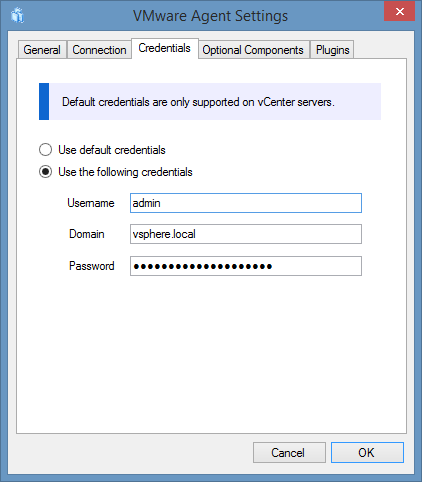Go to the Optional Components tab

tap(253, 50)
